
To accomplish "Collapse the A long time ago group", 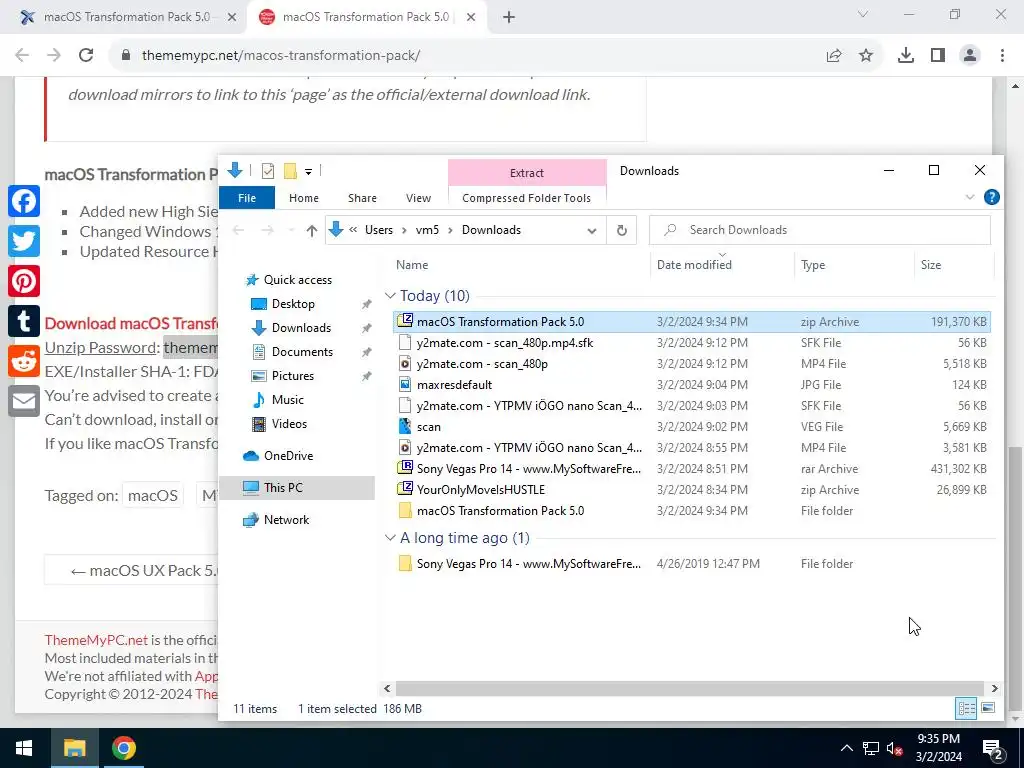I will [x=390, y=538].
